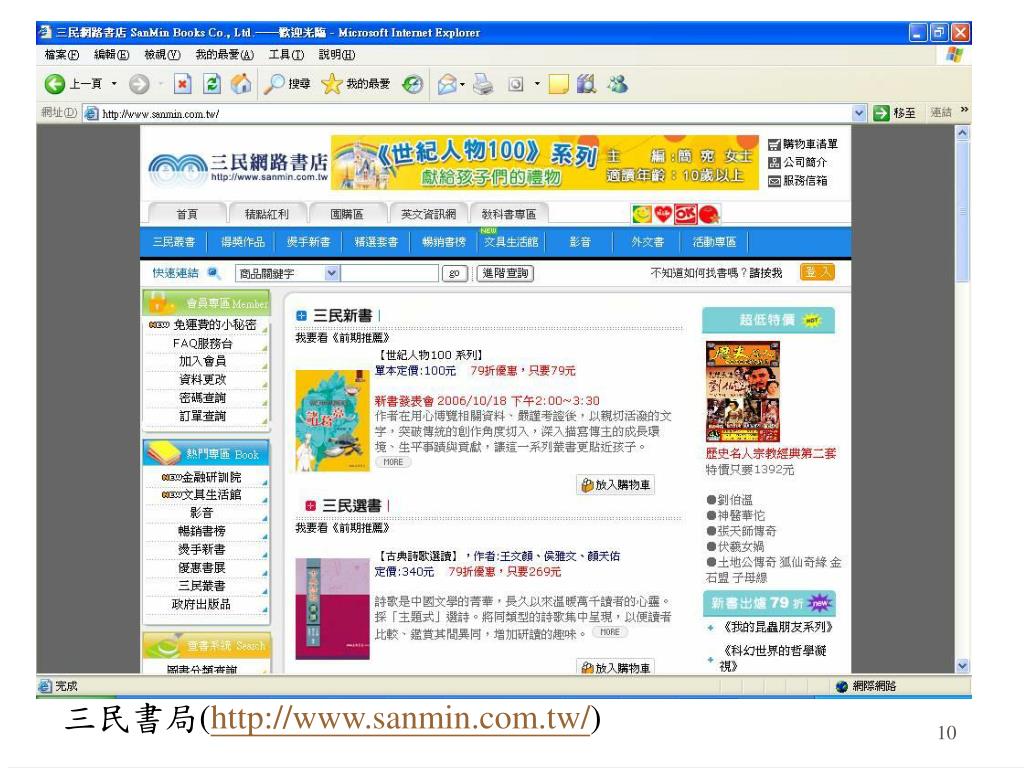The height and width of the screenshot is (768, 1024).
Task: Click the red OK logo icon
Action: coord(685,214)
